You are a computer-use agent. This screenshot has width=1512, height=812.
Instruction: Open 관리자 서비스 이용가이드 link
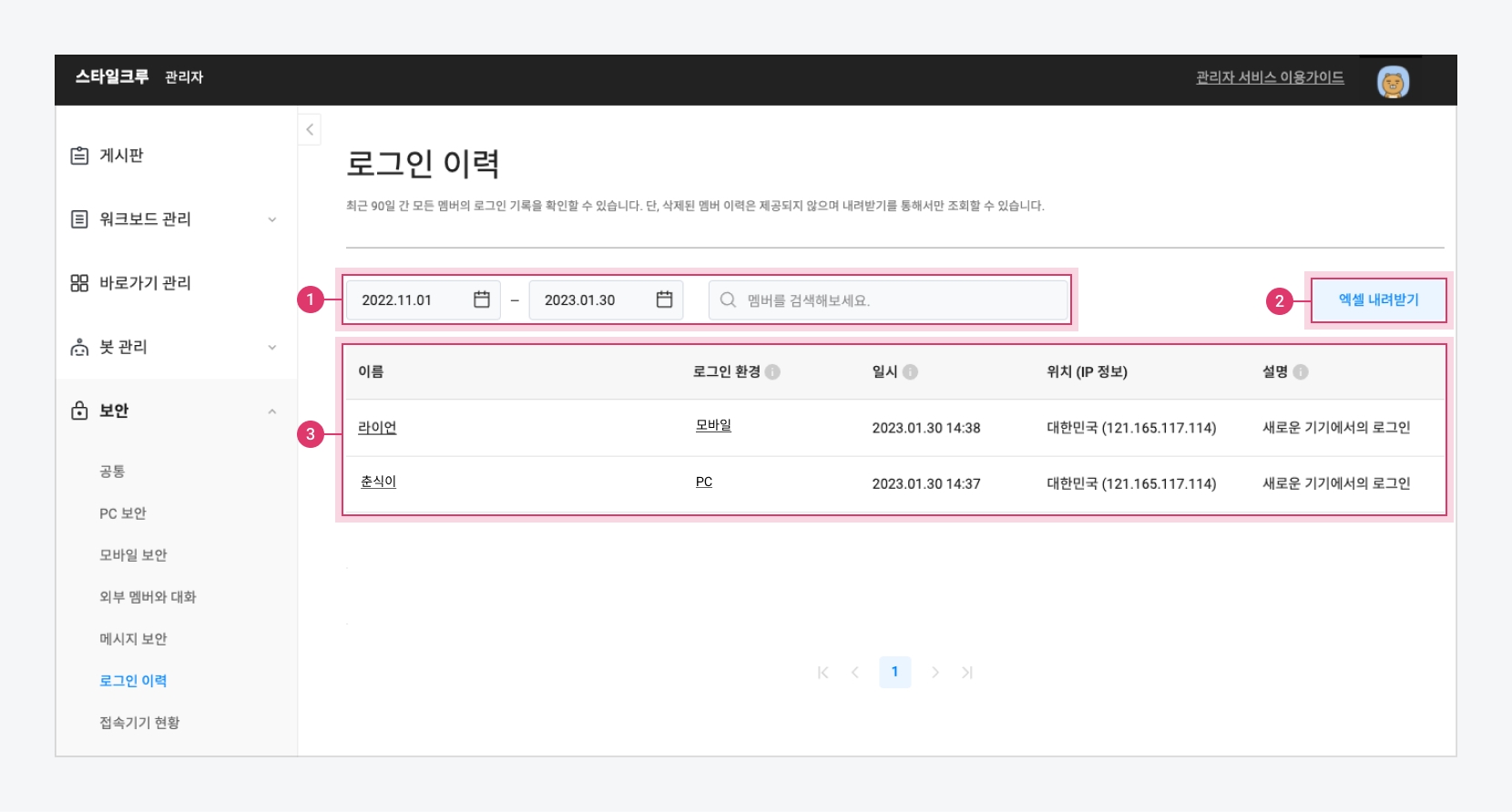pos(1270,77)
